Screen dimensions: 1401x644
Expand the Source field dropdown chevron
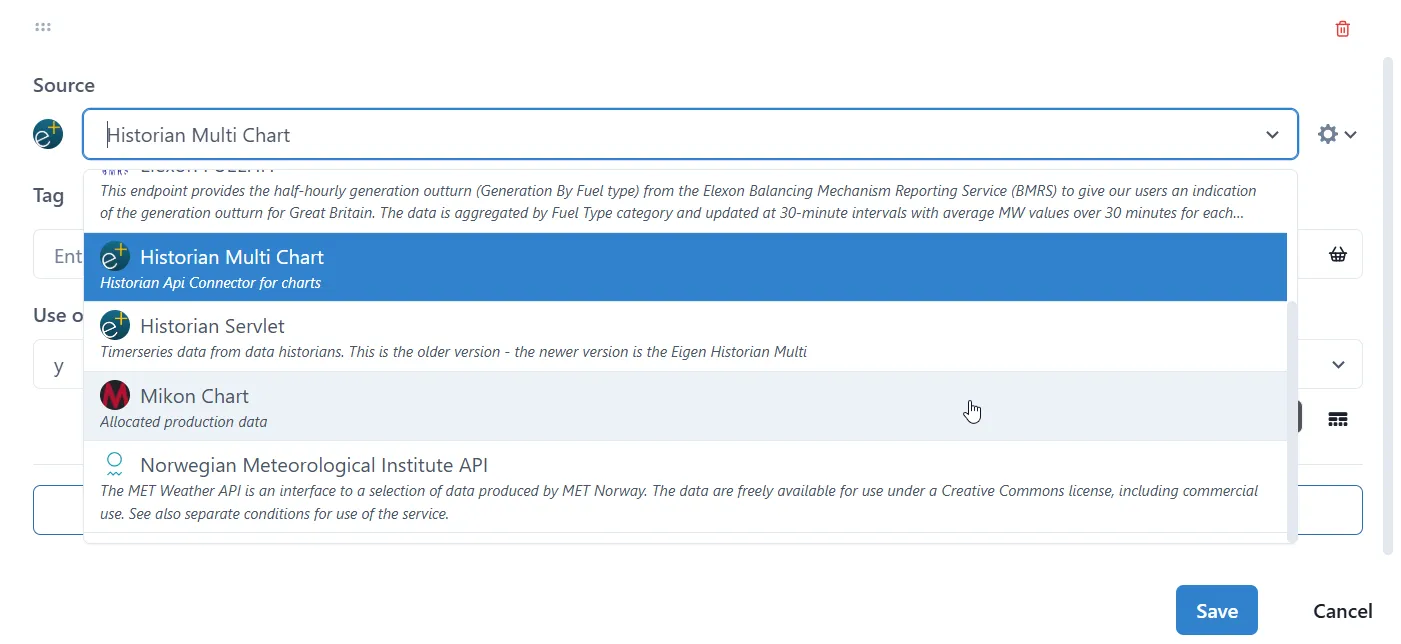click(x=1272, y=133)
